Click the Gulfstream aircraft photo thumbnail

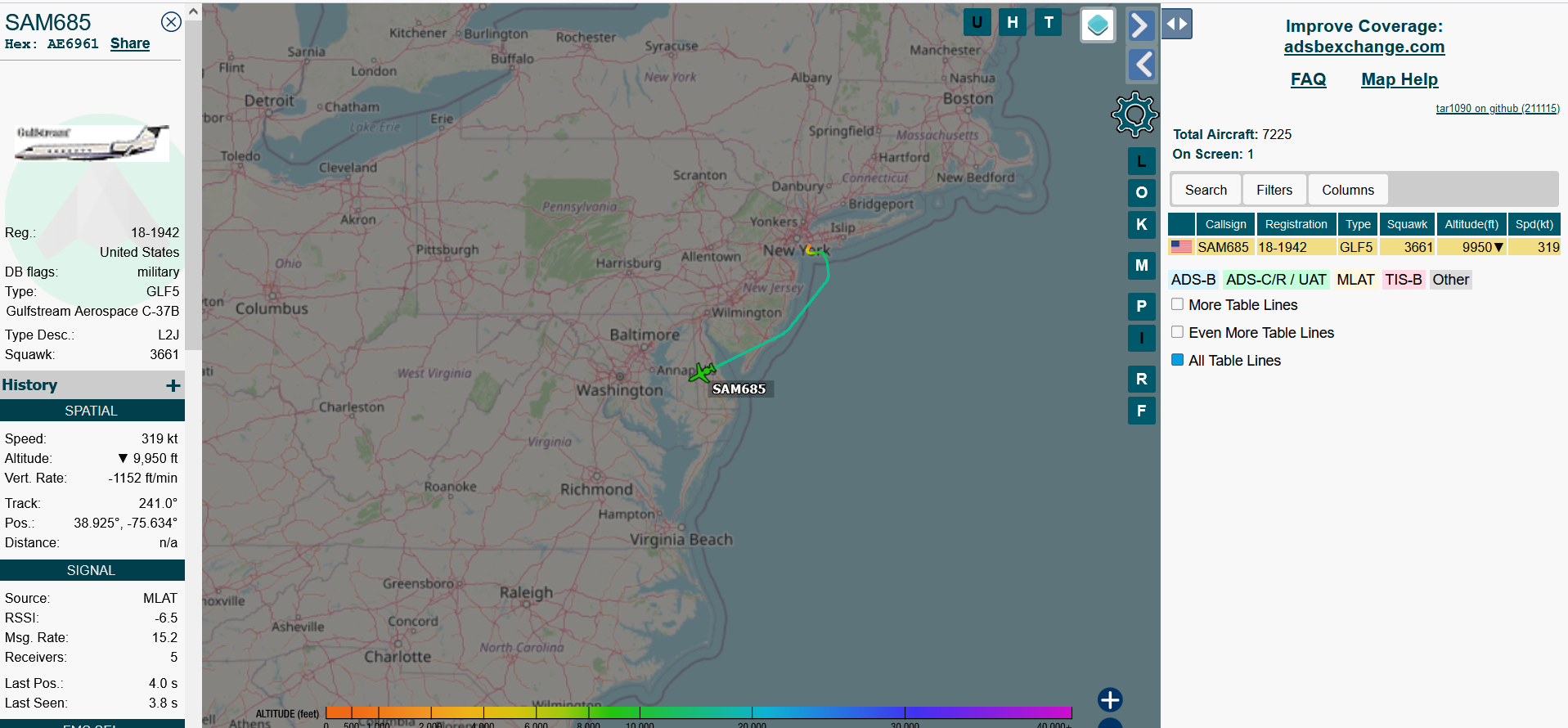click(x=92, y=142)
